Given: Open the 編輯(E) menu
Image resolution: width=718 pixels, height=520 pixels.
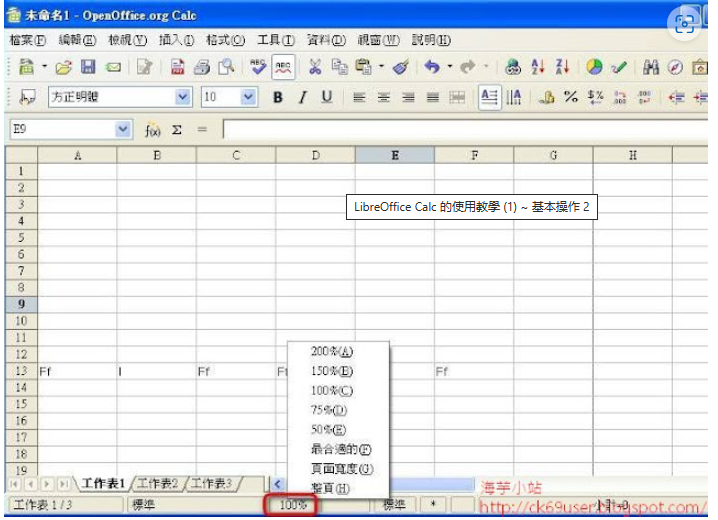Looking at the screenshot, I should pyautogui.click(x=77, y=40).
